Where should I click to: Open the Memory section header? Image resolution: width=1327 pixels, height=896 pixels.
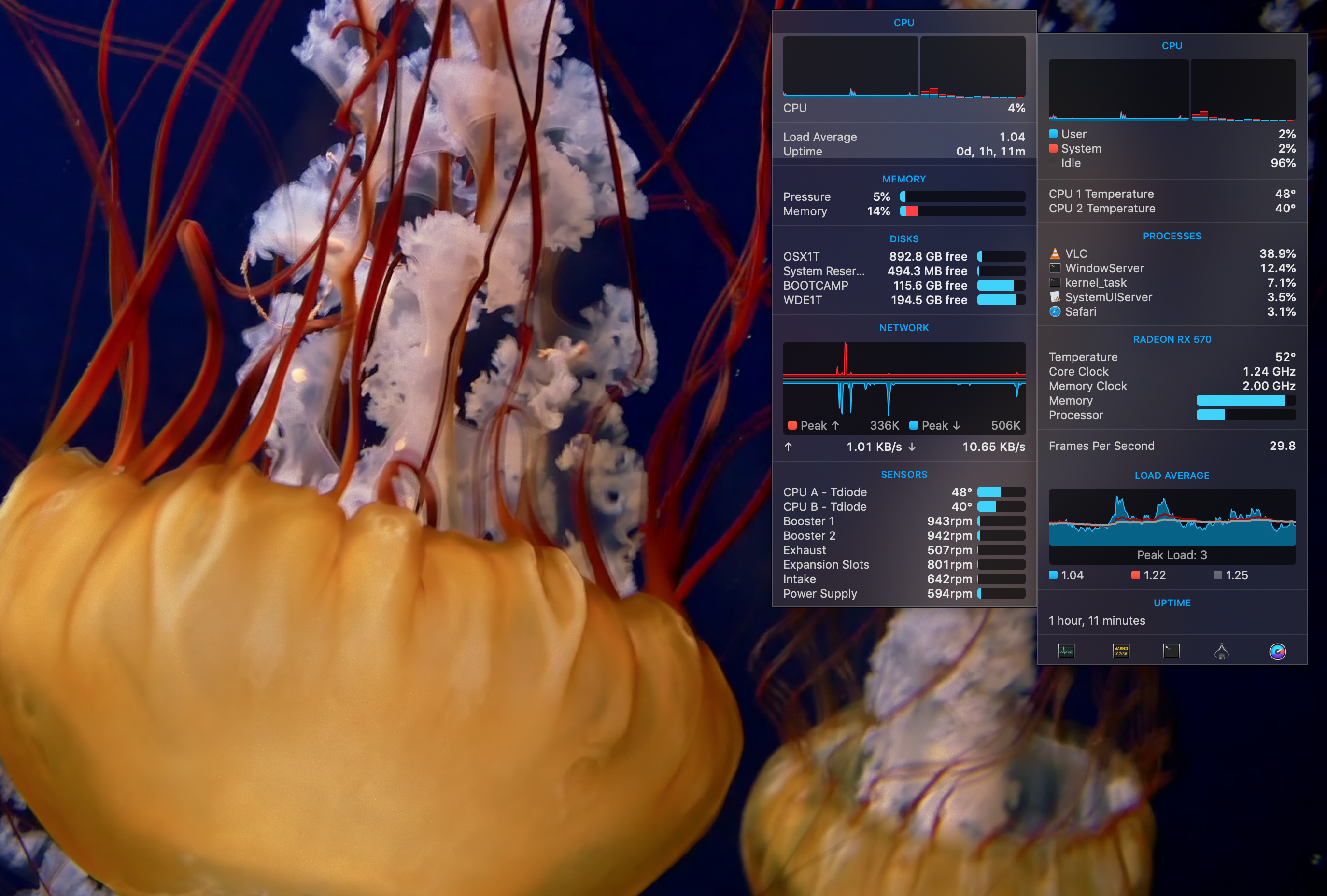pos(903,179)
